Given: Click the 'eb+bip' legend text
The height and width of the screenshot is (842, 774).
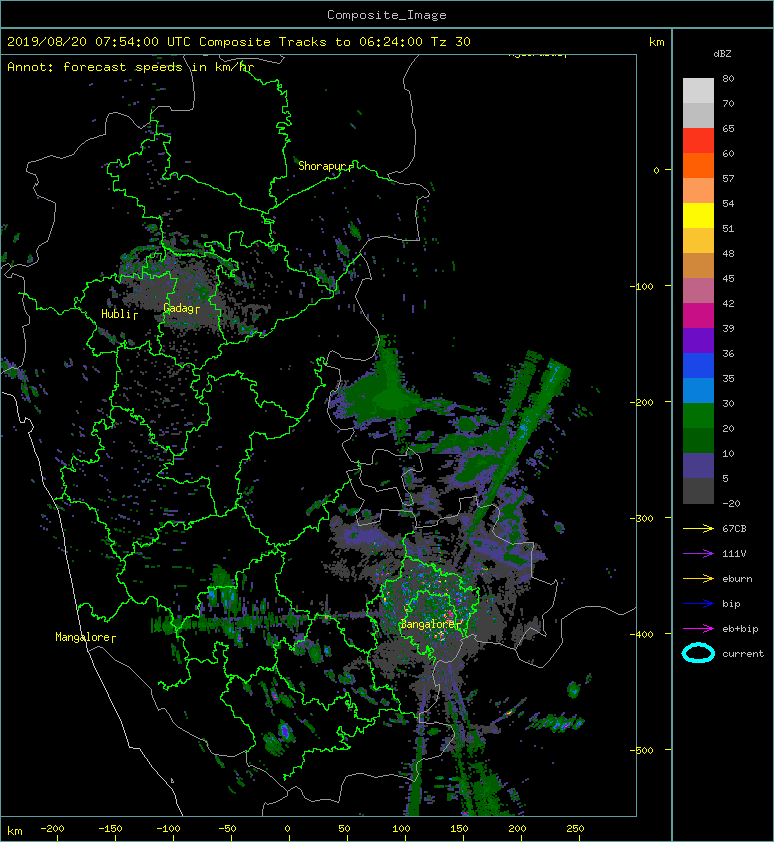Looking at the screenshot, I should click(740, 628).
